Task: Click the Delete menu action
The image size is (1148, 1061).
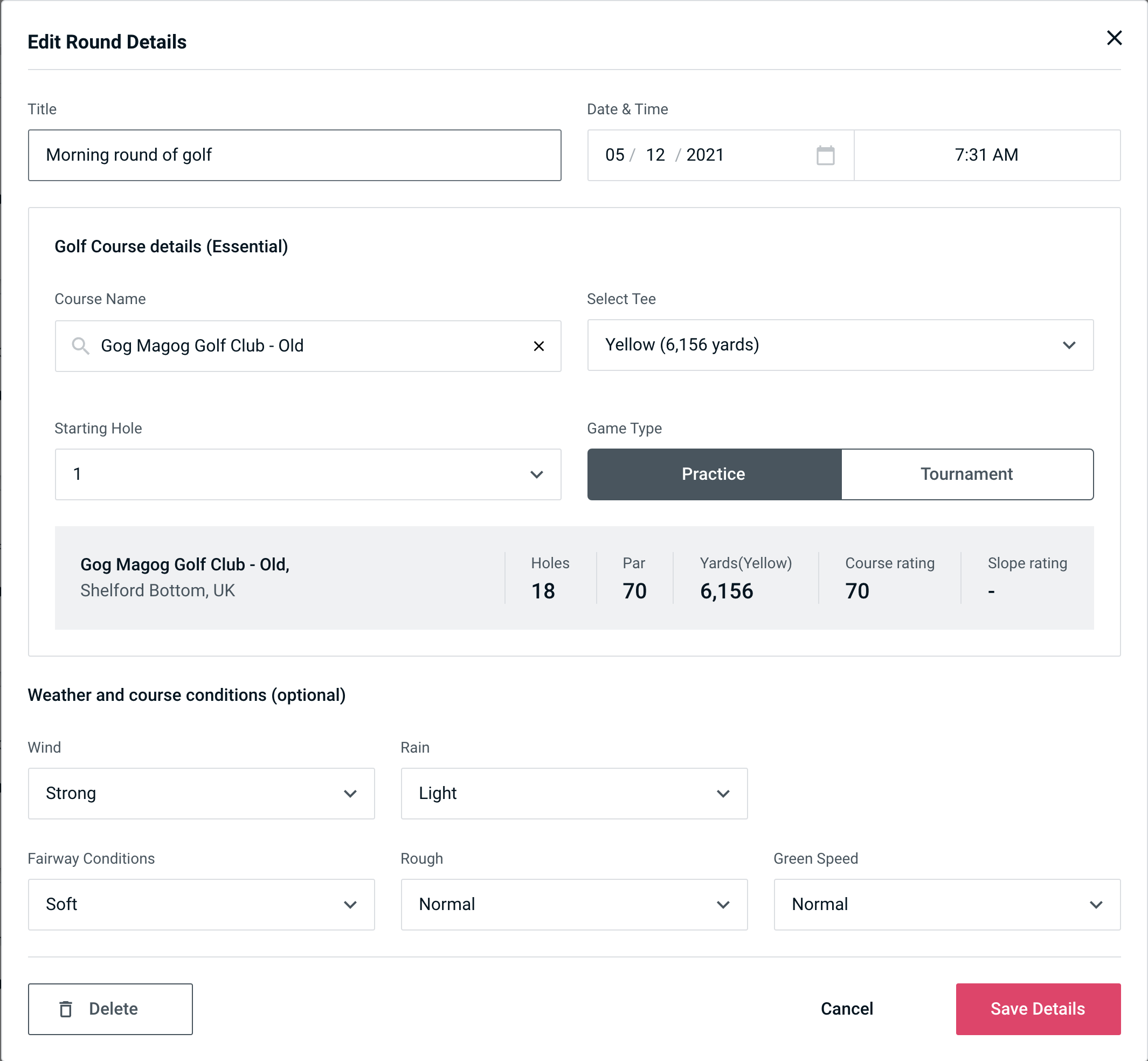Action: [x=111, y=1008]
